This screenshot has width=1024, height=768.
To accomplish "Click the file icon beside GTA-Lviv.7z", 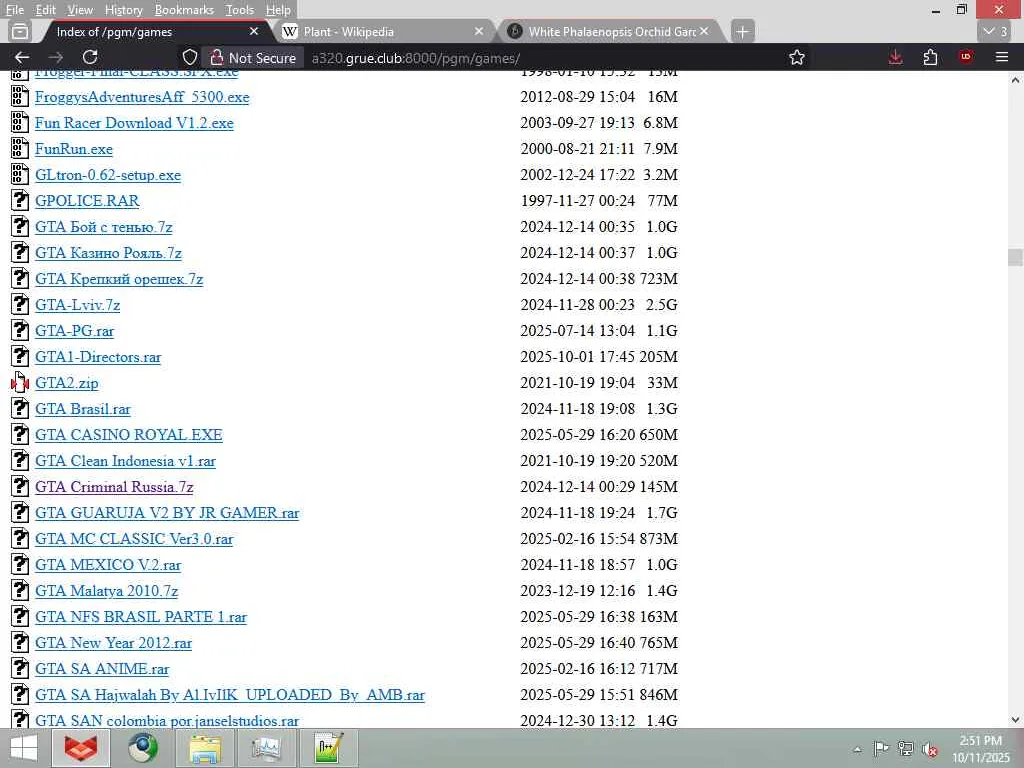I will tap(20, 304).
